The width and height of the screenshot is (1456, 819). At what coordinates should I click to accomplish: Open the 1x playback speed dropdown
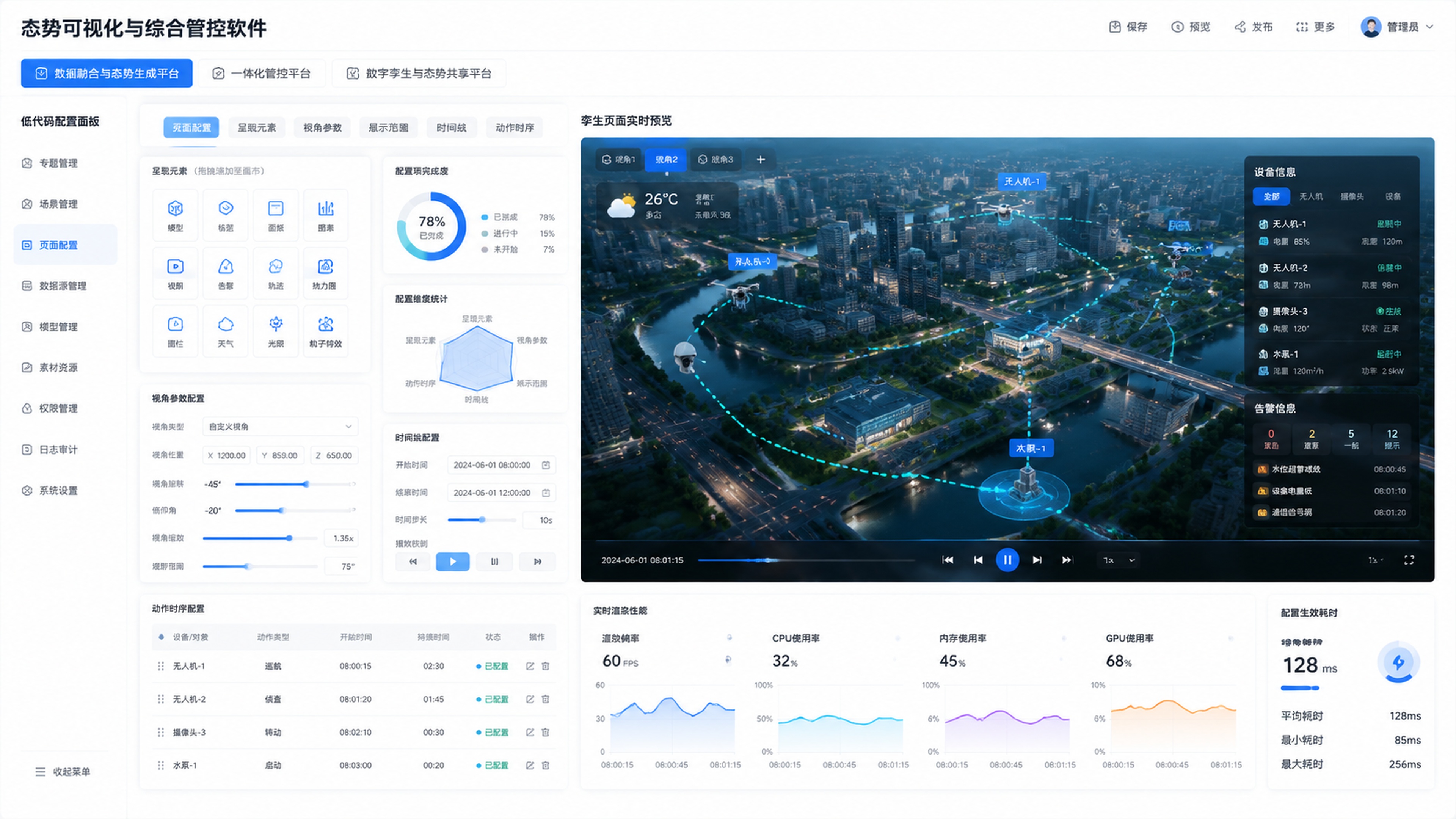[1119, 560]
